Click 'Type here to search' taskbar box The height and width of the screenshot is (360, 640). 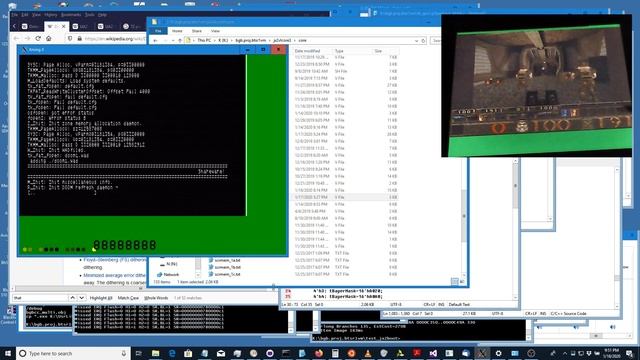pyautogui.click(x=73, y=353)
